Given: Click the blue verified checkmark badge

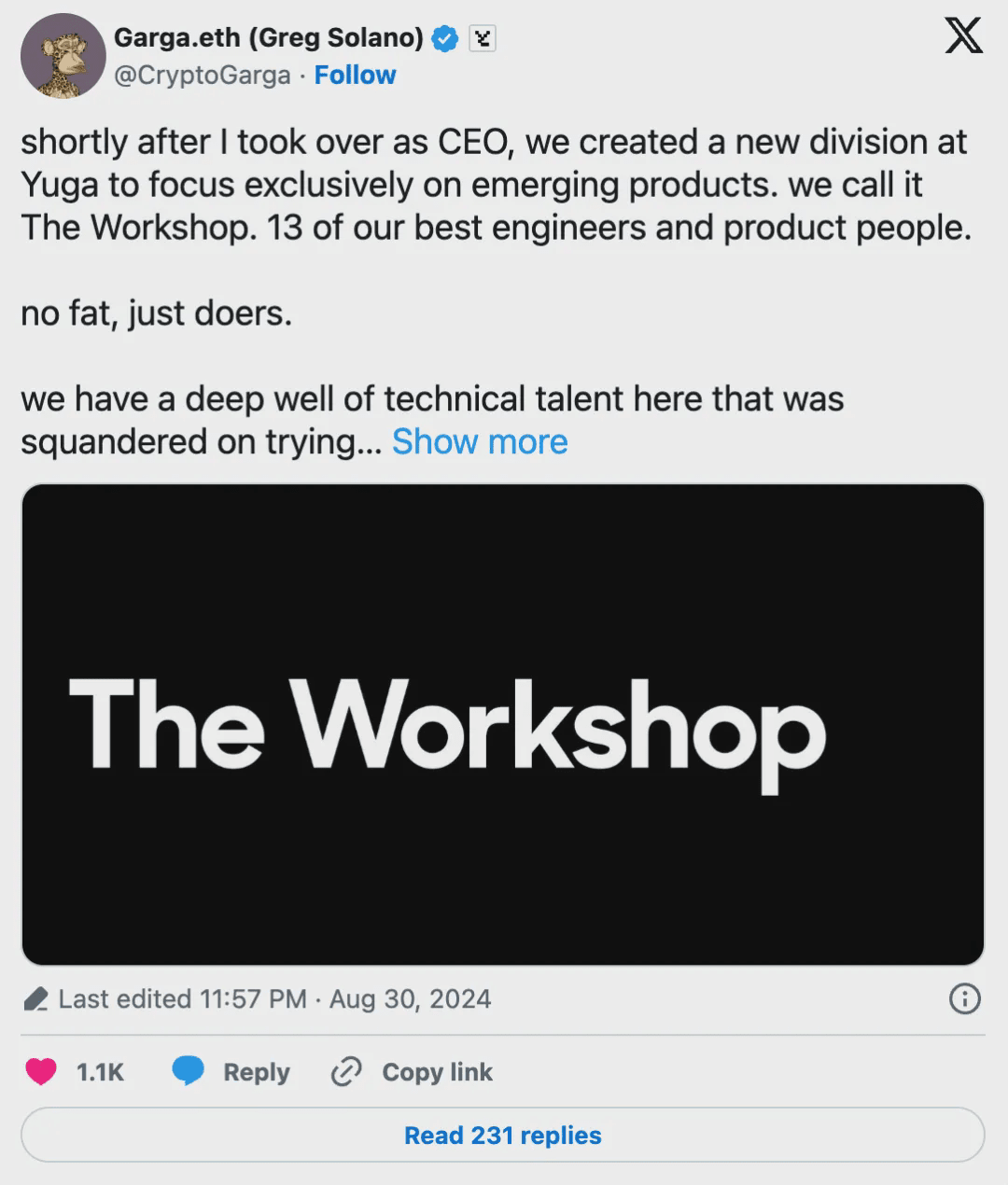Looking at the screenshot, I should 445,39.
